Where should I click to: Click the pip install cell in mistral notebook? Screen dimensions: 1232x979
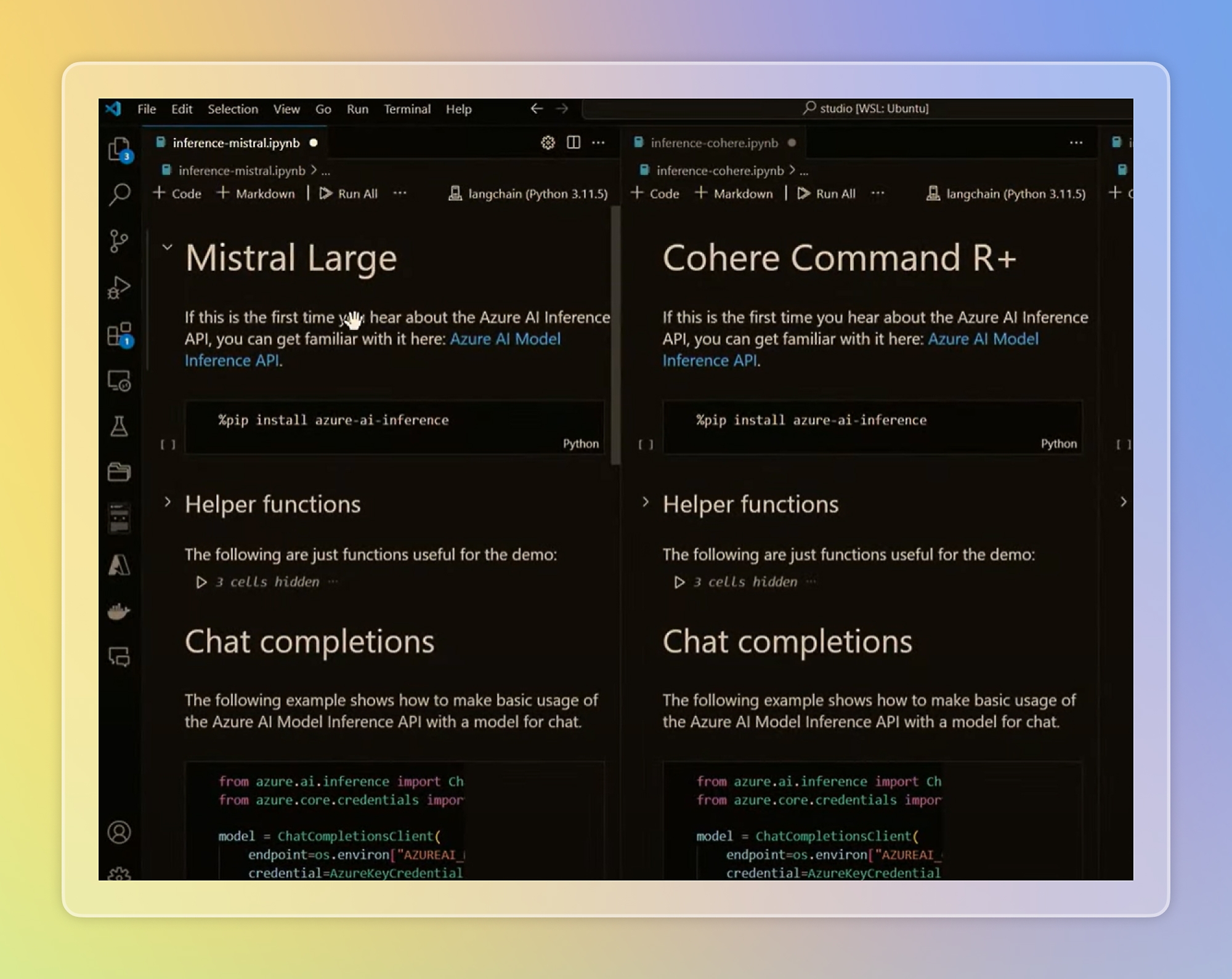[x=395, y=428]
